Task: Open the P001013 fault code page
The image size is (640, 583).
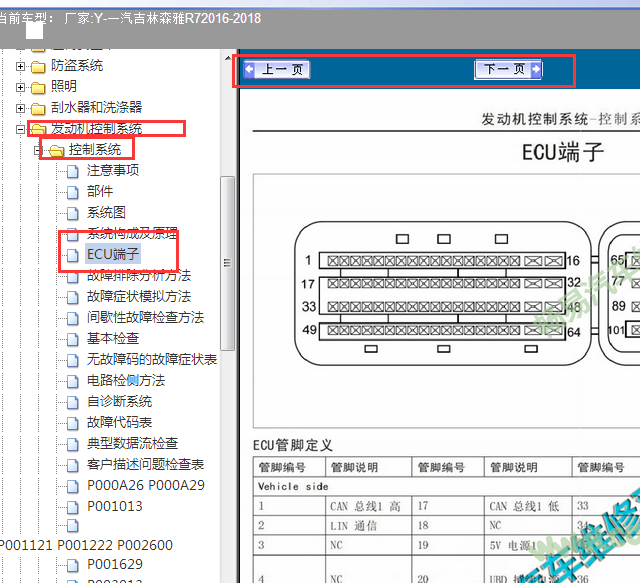Action: pos(115,507)
